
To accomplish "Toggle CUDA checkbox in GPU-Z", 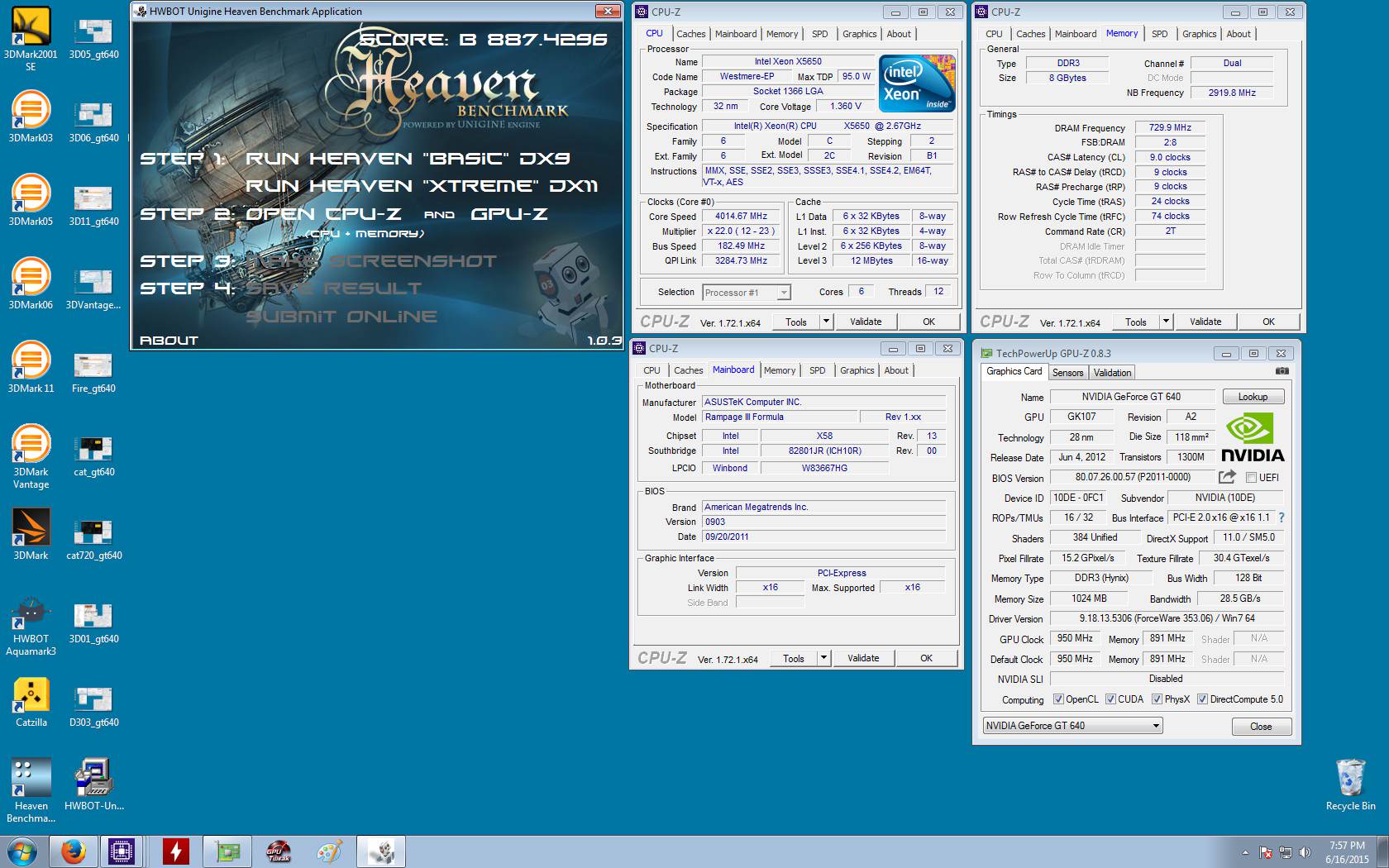I will (x=1110, y=699).
